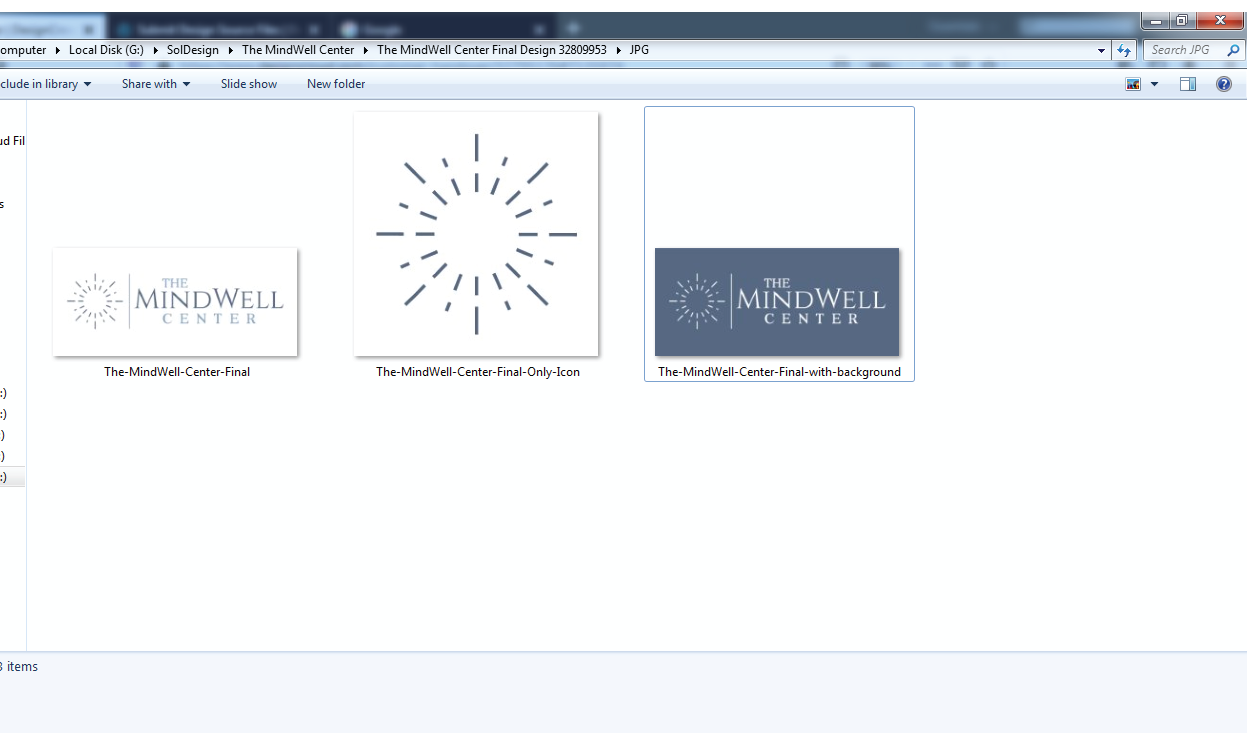
Task: Go to Local Disk (G:) in breadcrumb
Action: 106,50
